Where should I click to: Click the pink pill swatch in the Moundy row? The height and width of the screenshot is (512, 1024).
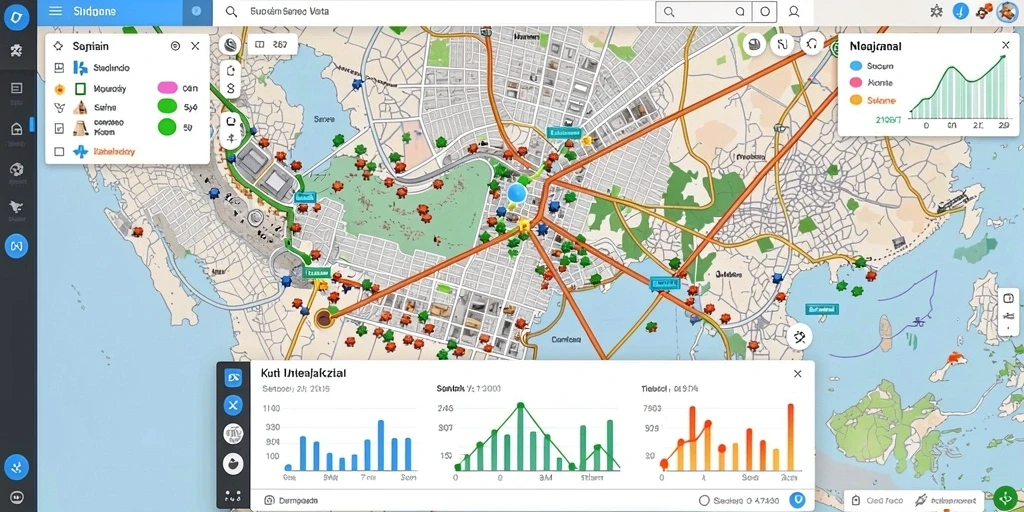pos(168,88)
